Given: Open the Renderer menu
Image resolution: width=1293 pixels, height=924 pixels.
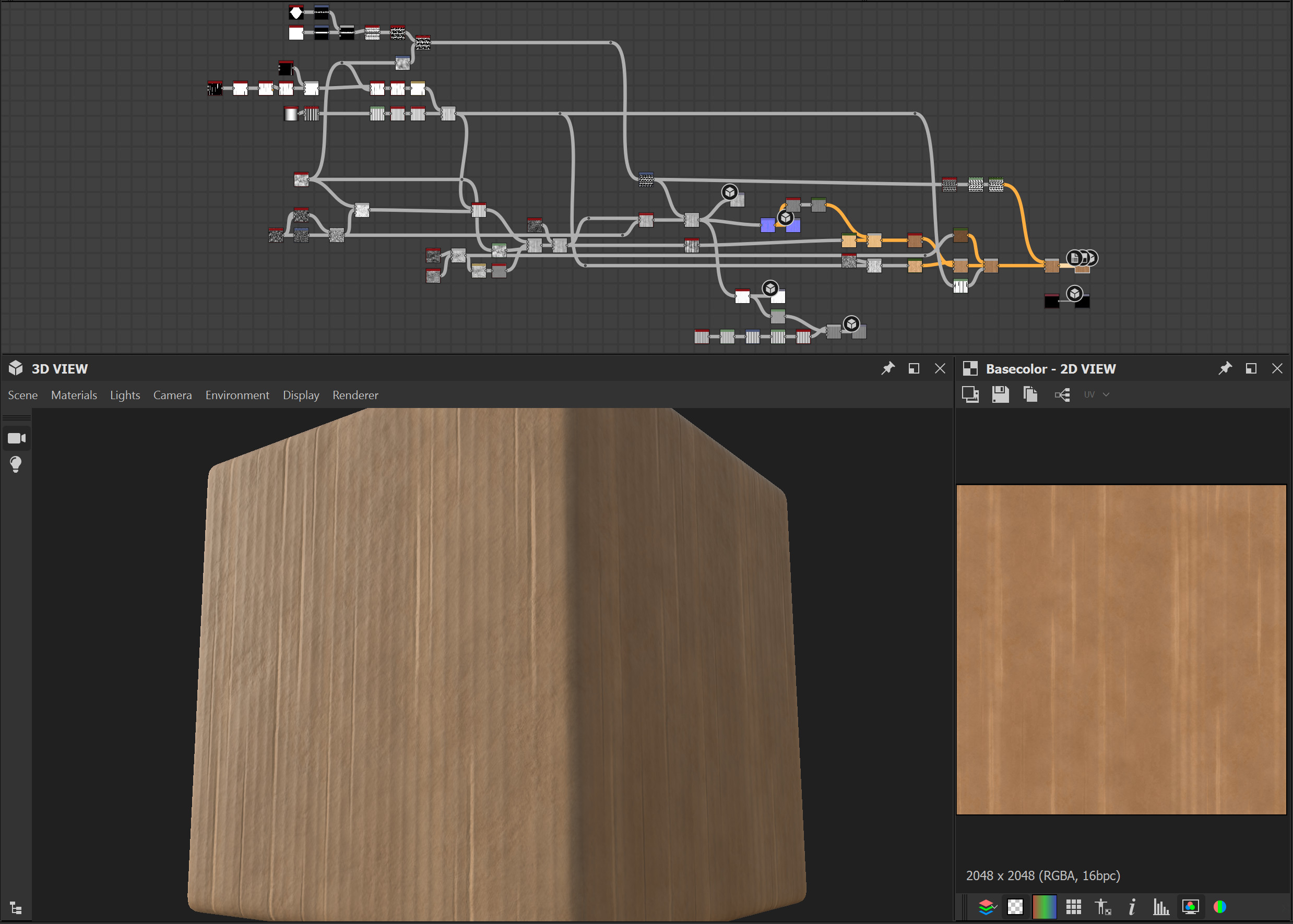Looking at the screenshot, I should tap(355, 395).
